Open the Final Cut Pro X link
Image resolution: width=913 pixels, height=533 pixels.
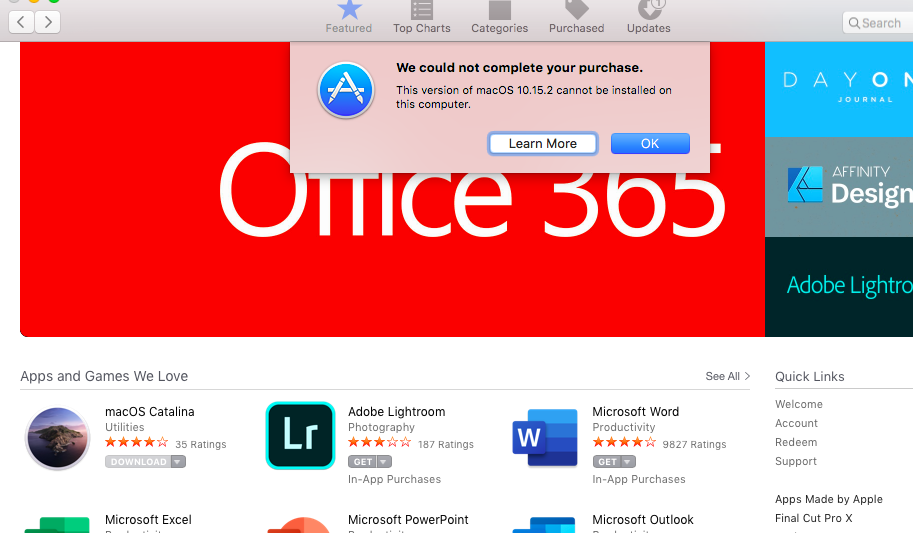813,518
